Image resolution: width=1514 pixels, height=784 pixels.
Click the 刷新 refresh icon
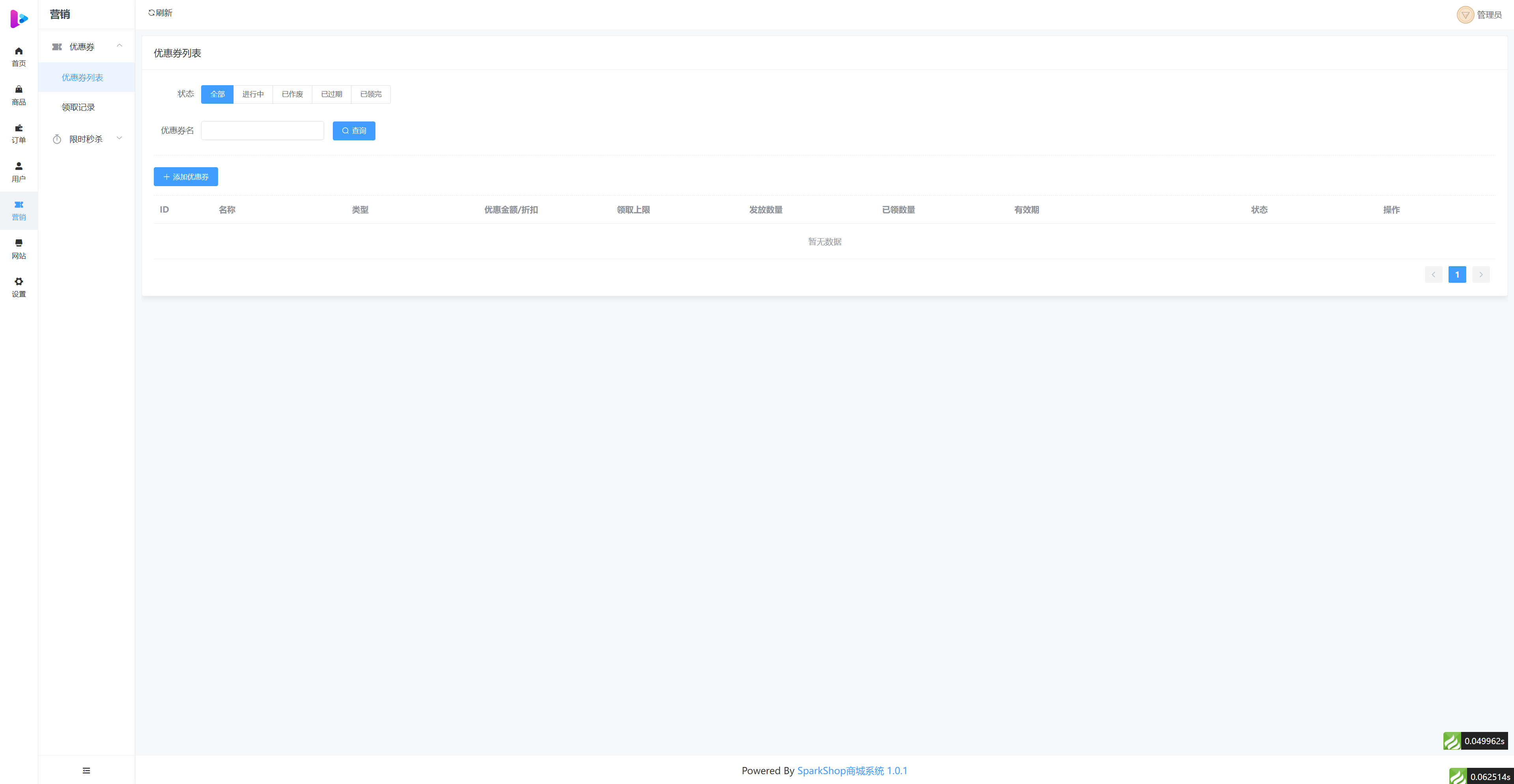[x=151, y=13]
